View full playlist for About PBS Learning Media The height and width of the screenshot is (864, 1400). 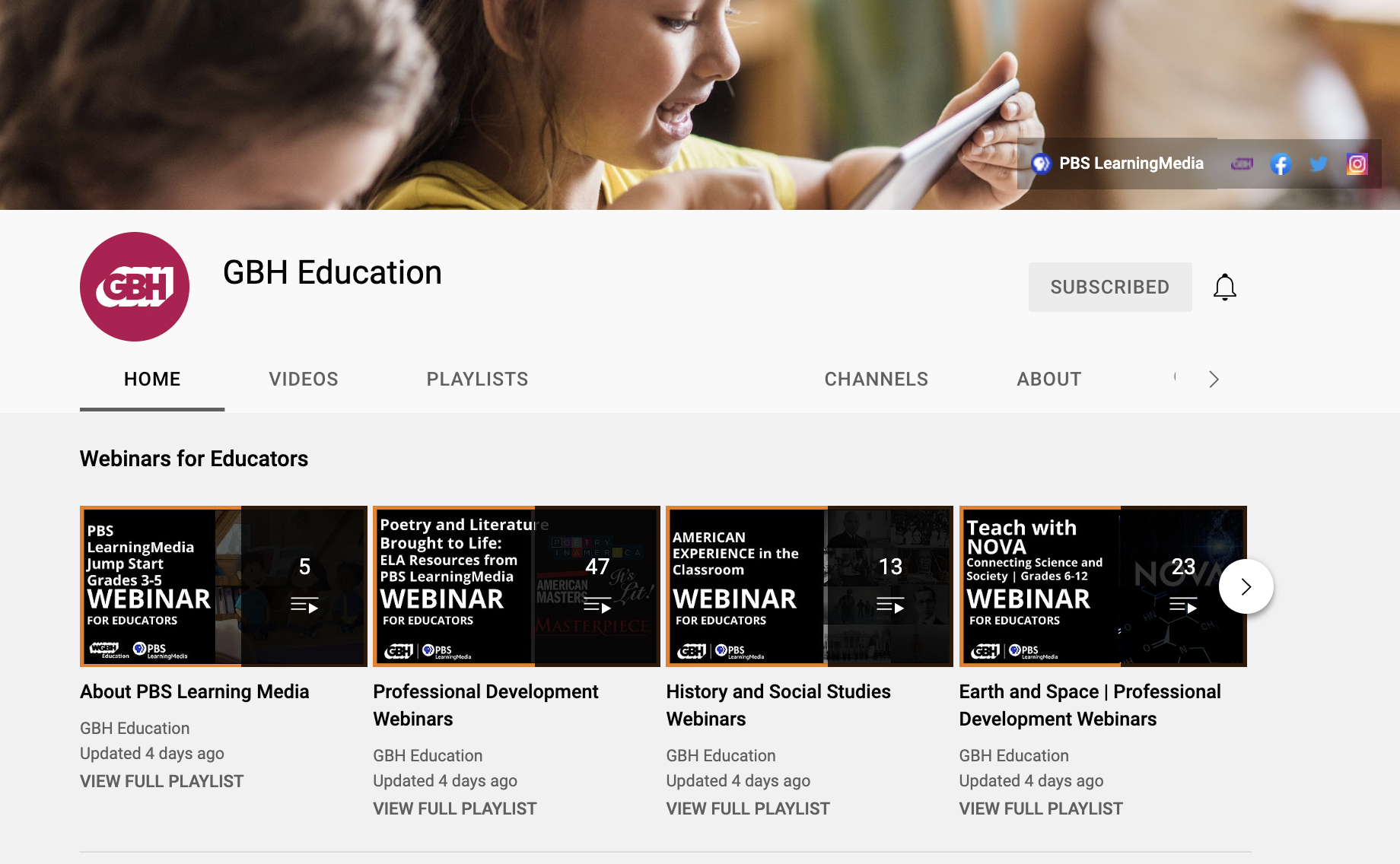pyautogui.click(x=161, y=781)
